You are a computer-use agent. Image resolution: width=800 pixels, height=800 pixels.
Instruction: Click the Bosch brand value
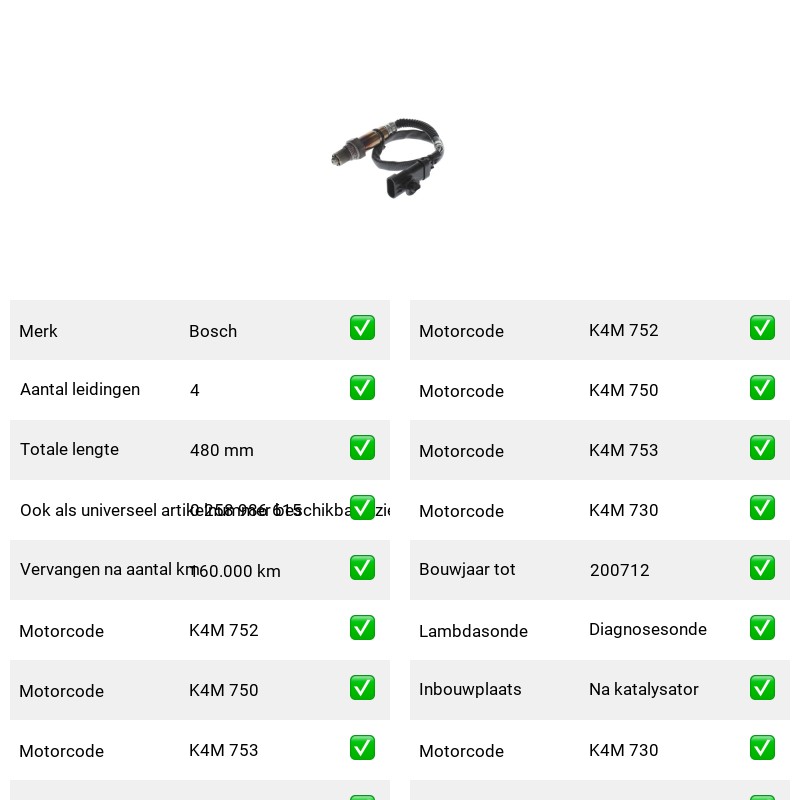pos(213,331)
